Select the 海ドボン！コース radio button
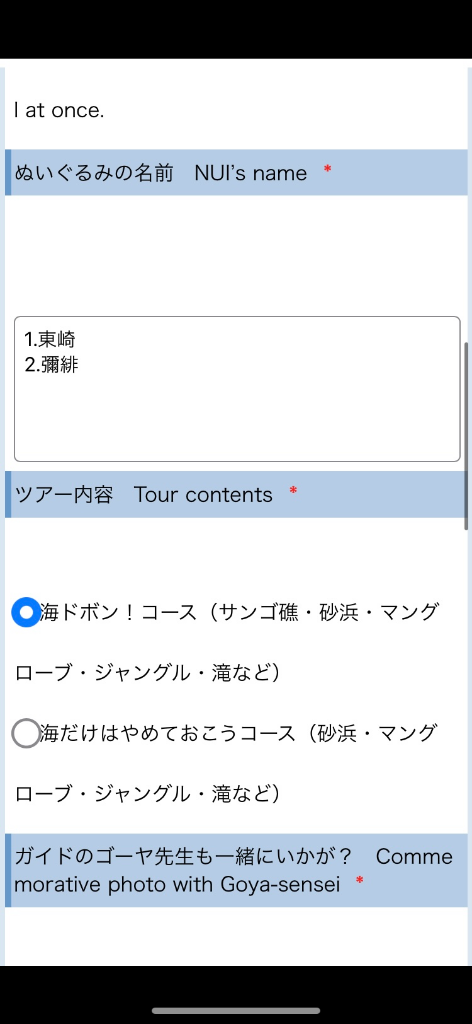This screenshot has width=472, height=1024. click(26, 613)
